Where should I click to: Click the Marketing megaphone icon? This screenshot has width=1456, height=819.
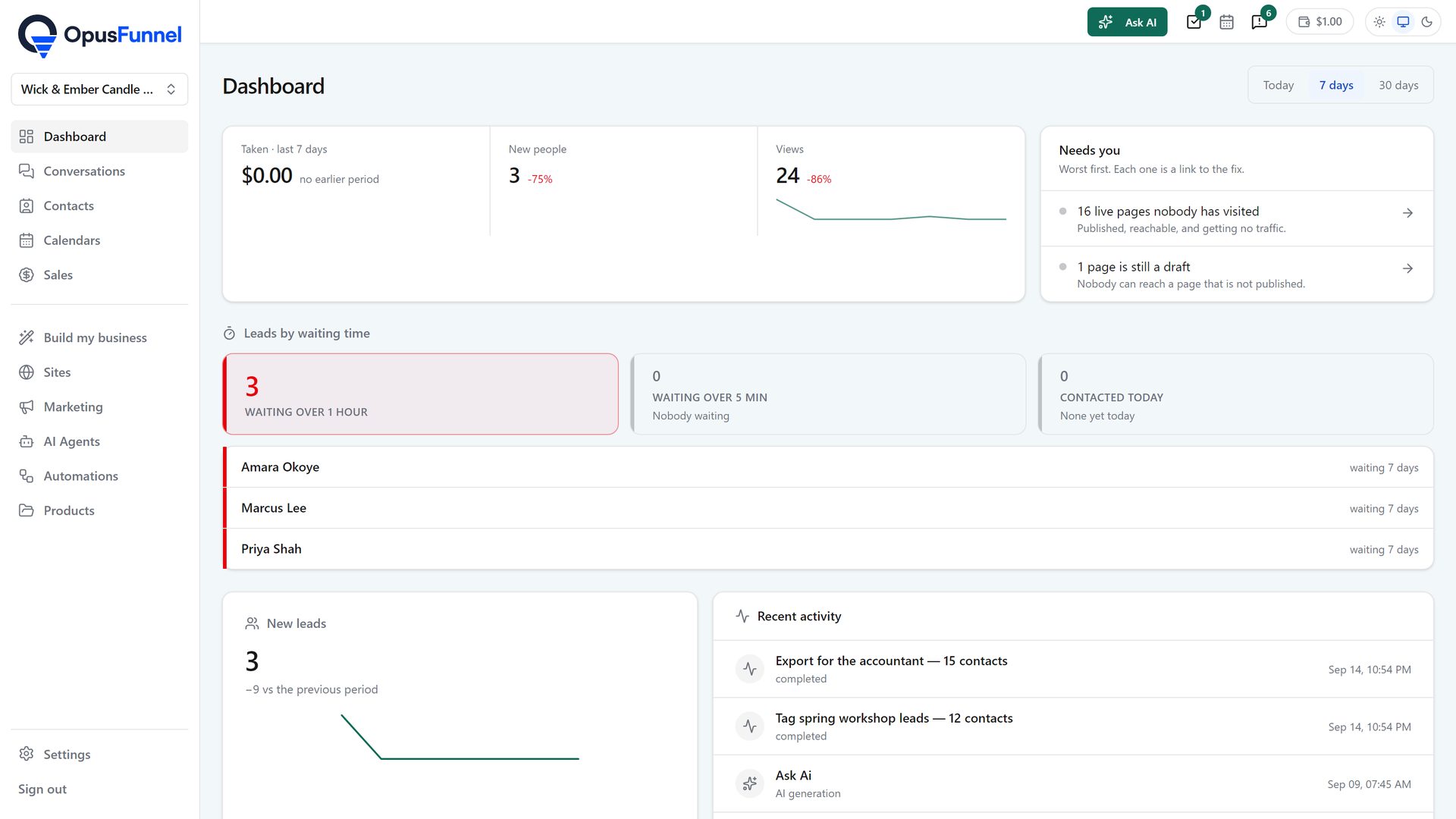pyautogui.click(x=27, y=407)
